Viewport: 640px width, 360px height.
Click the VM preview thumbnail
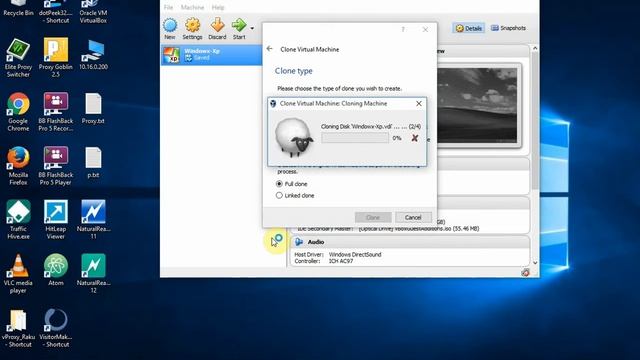pos(477,106)
